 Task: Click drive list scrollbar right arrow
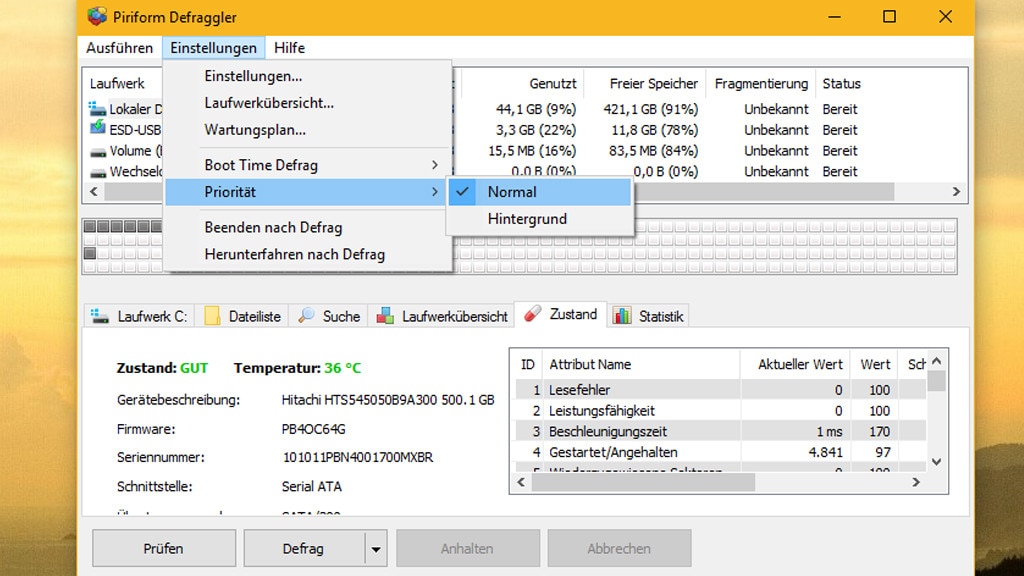tap(956, 191)
